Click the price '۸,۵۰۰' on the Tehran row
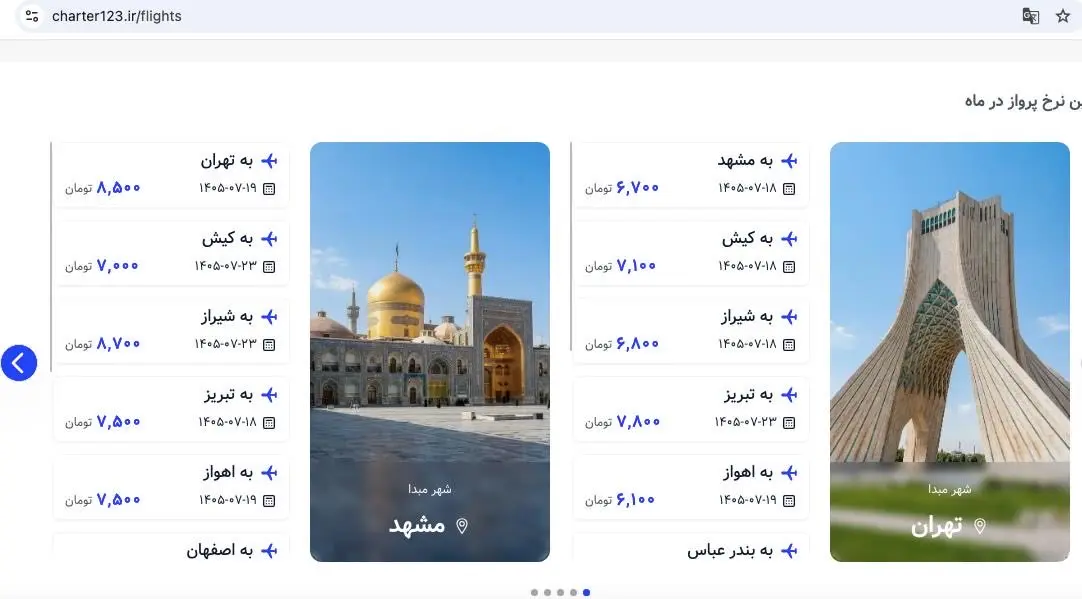Viewport: 1082px width, 599px height. coord(119,188)
